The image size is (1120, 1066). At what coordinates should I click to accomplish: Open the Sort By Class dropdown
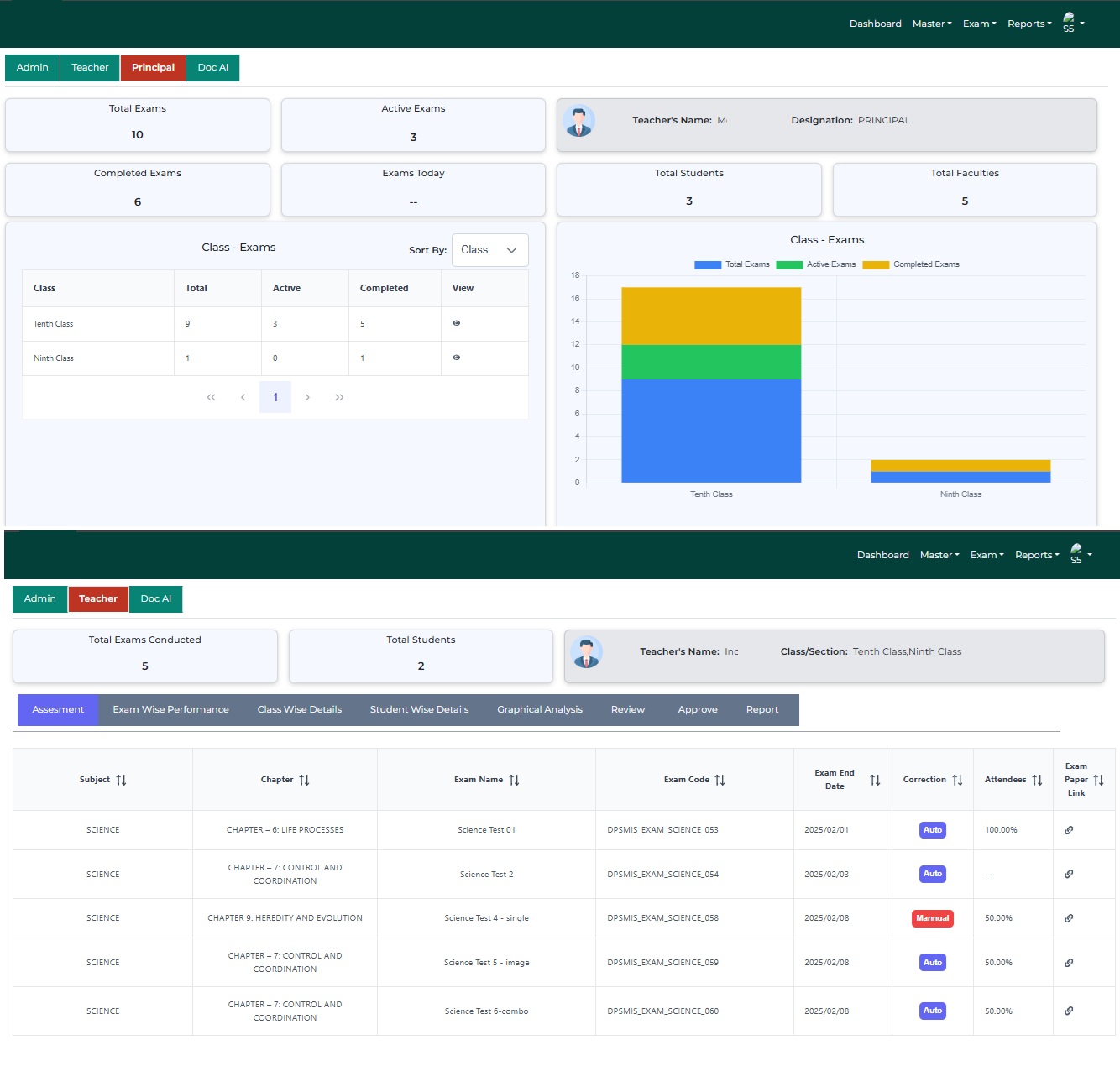489,250
